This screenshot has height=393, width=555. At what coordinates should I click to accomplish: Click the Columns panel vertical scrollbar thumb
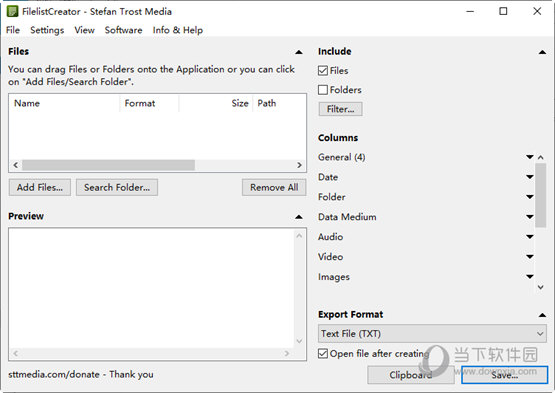coord(540,195)
